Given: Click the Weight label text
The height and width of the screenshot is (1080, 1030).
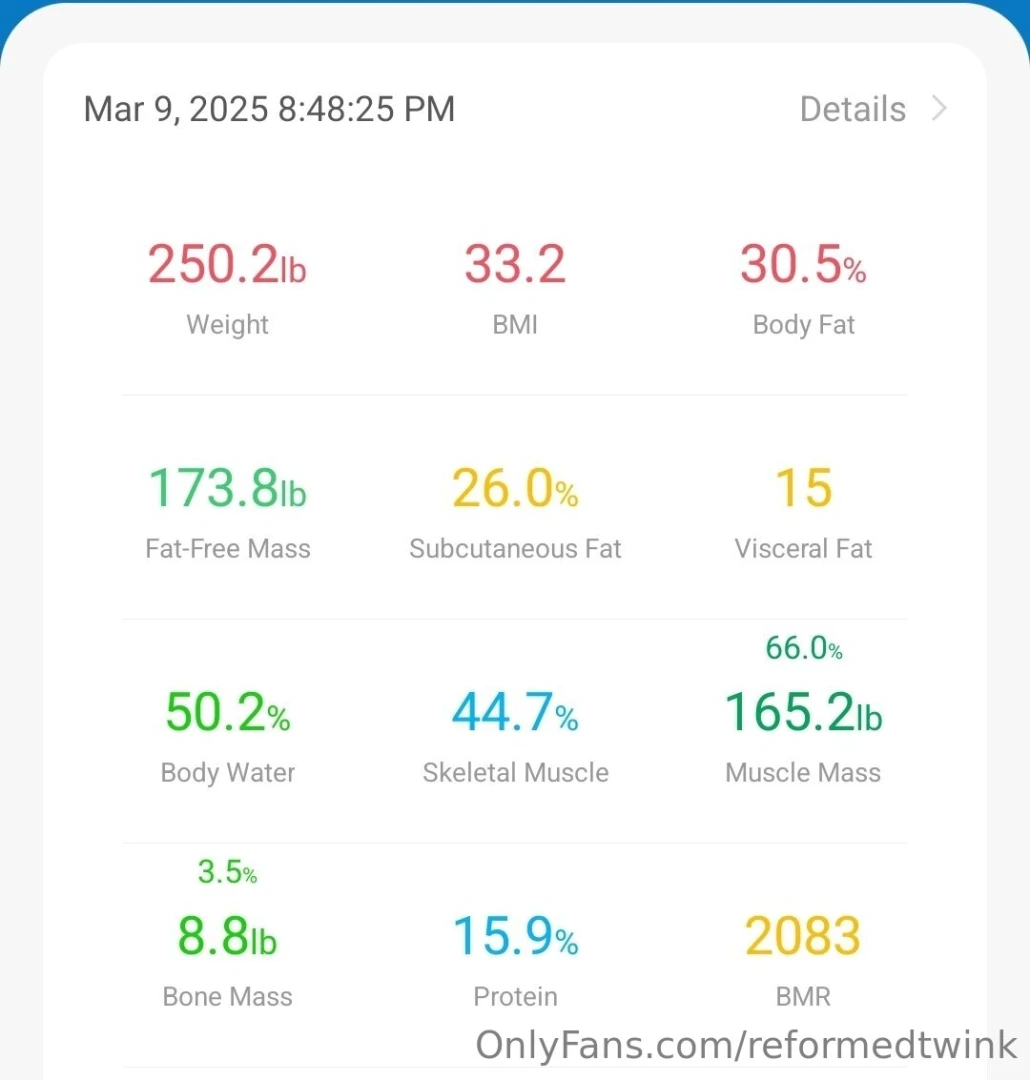Looking at the screenshot, I should [x=227, y=325].
